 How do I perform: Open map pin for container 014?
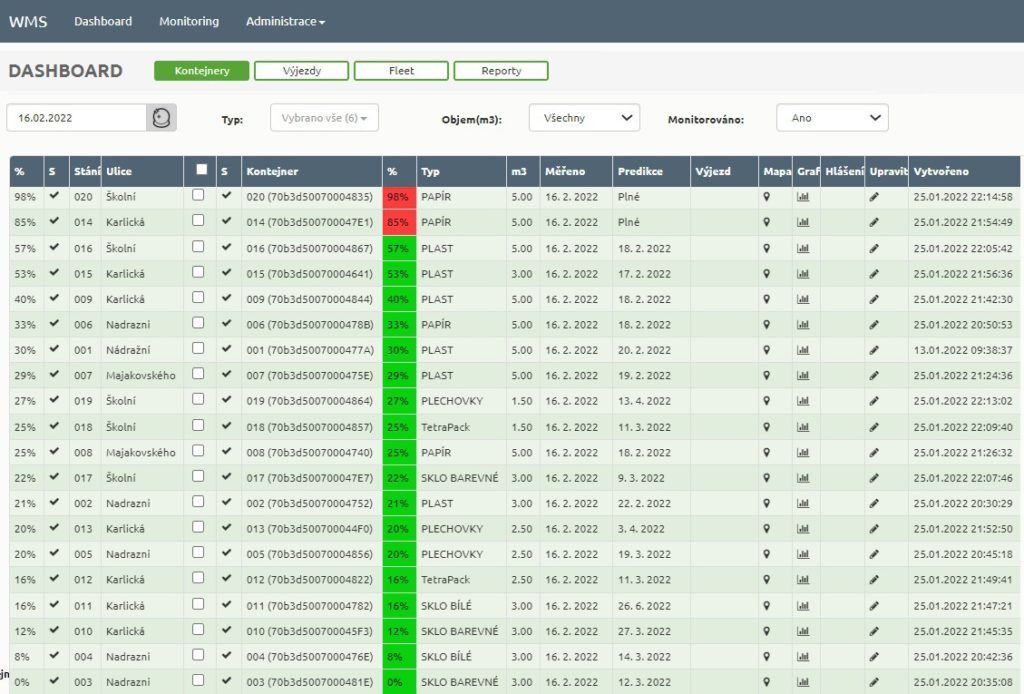tap(767, 222)
